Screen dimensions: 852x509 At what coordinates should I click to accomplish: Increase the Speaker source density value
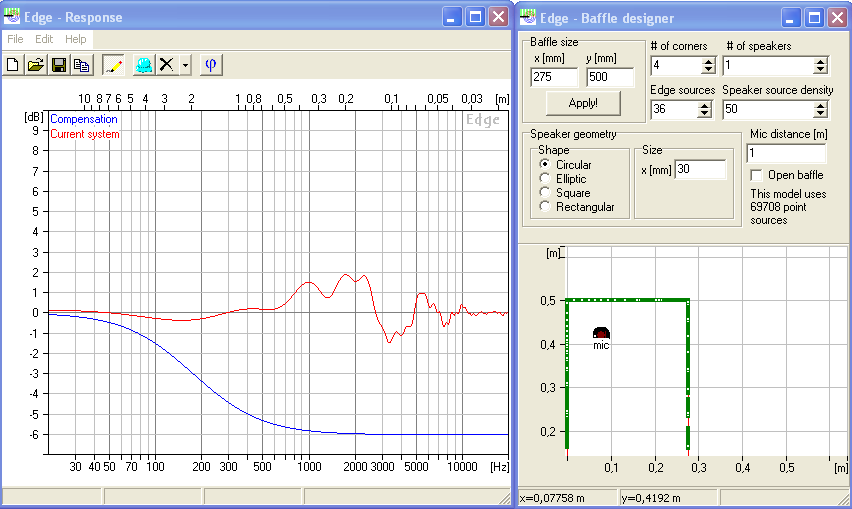tap(820, 105)
